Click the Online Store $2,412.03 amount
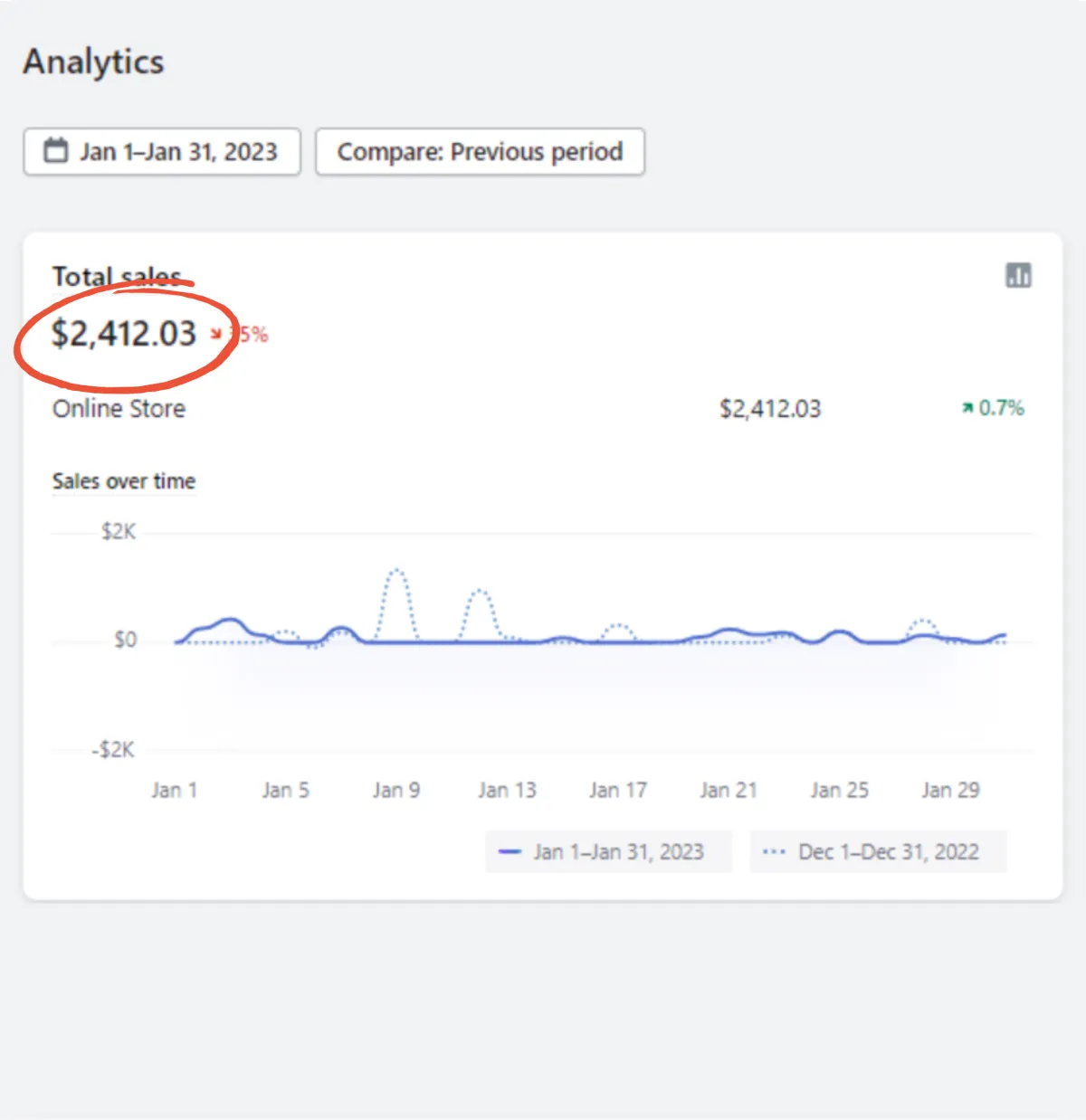The image size is (1086, 1120). point(770,409)
